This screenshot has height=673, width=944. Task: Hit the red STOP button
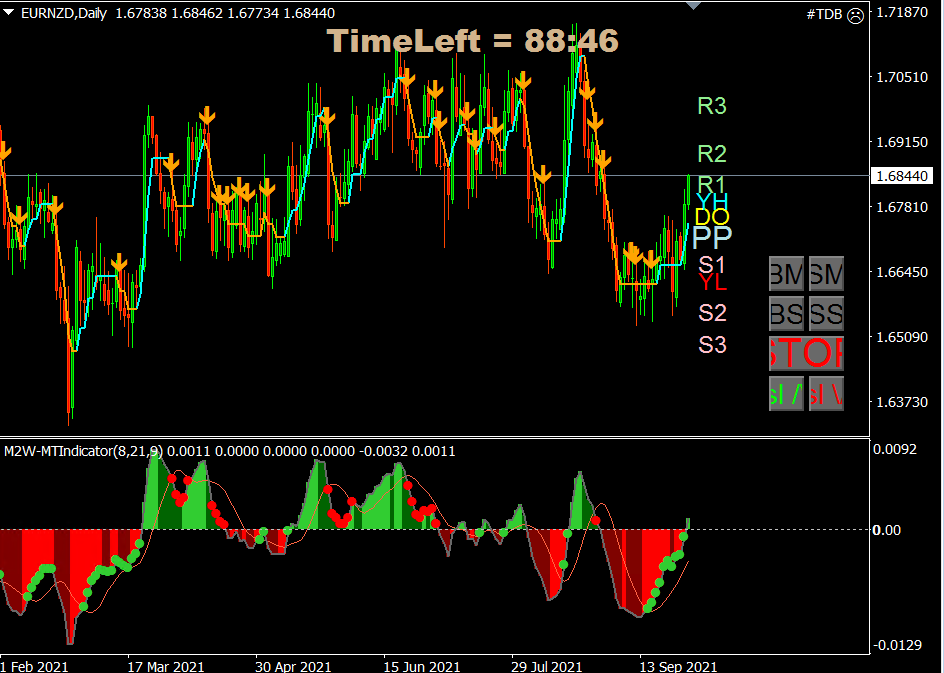coord(806,355)
